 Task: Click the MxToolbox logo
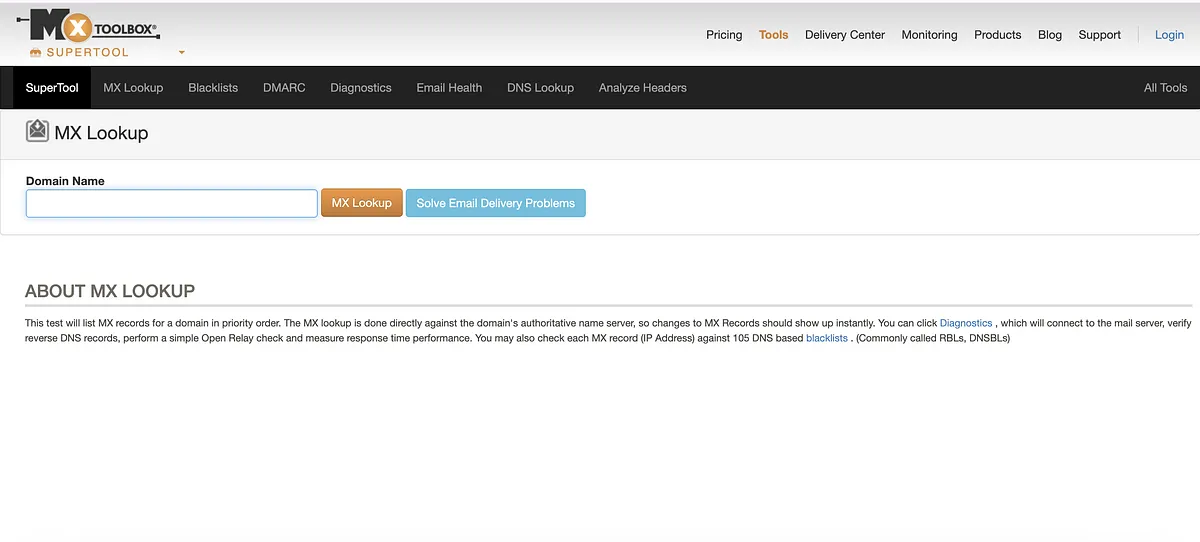tap(88, 27)
